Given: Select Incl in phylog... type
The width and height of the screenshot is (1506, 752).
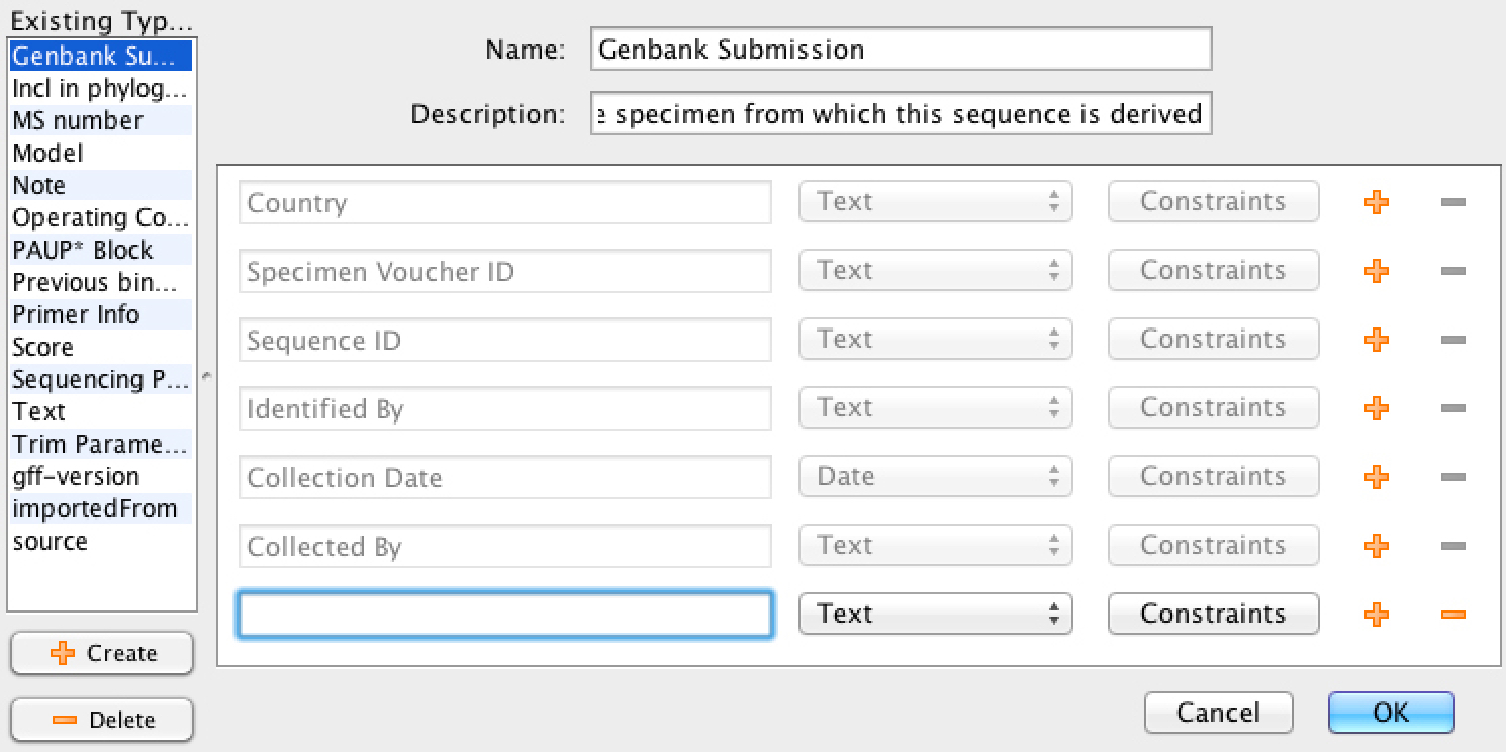Looking at the screenshot, I should [x=101, y=89].
